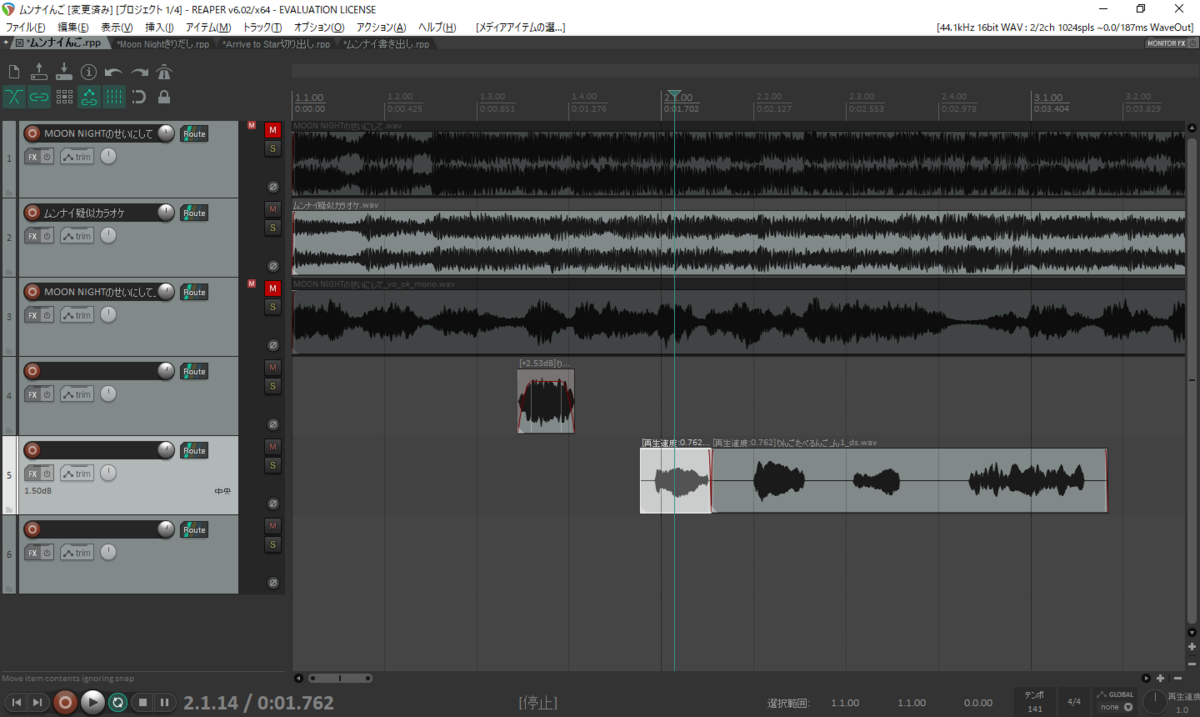Open the トラック(T) menu
This screenshot has width=1200, height=717.
click(263, 27)
